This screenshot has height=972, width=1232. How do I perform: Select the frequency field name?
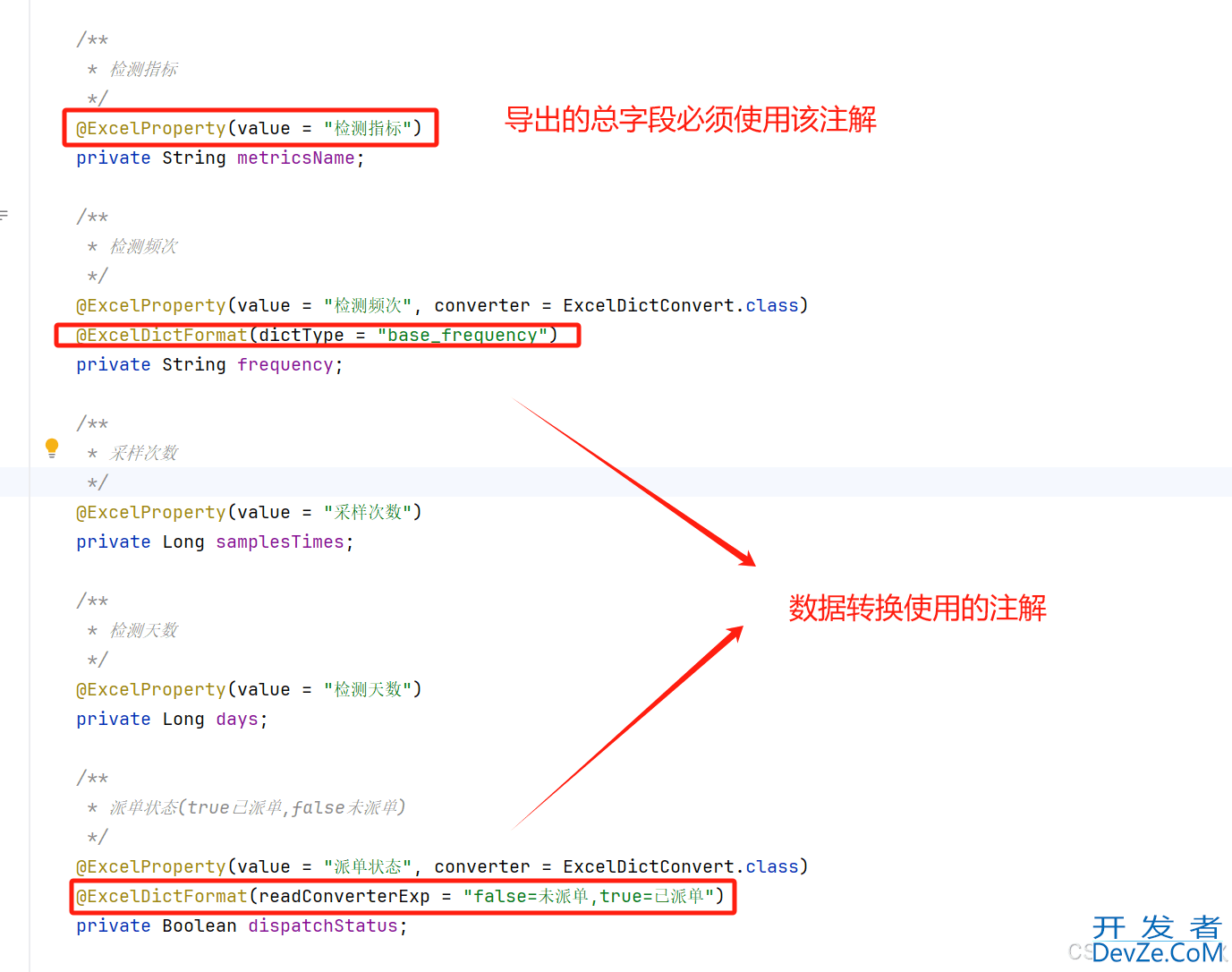(285, 364)
